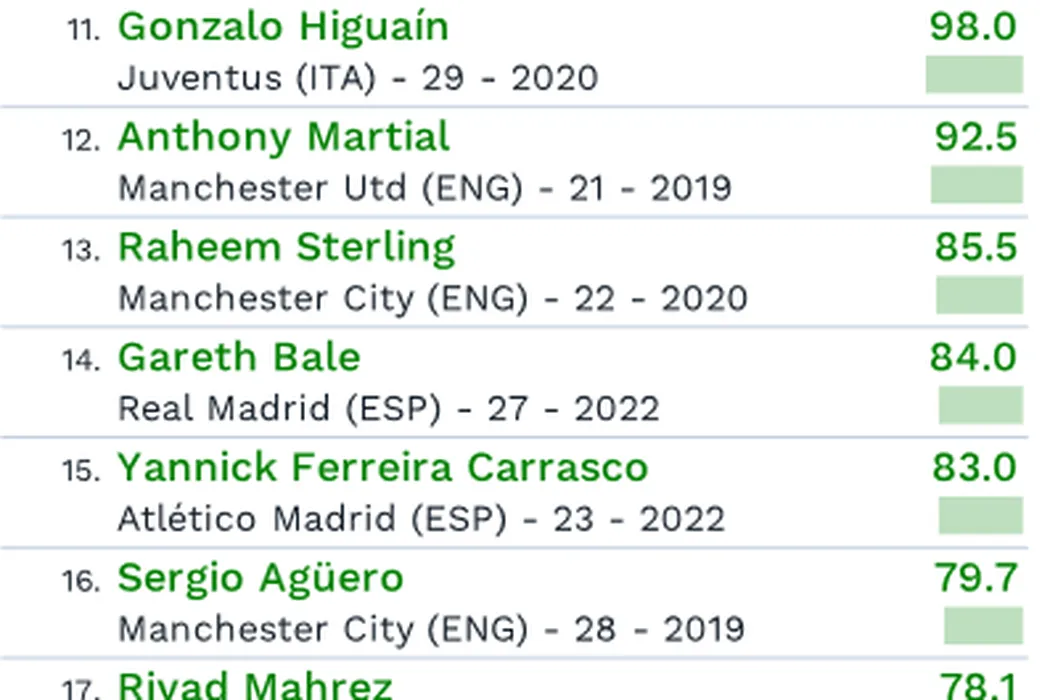Select the value bar below 83.0
1050x700 pixels.
pos(980,515)
